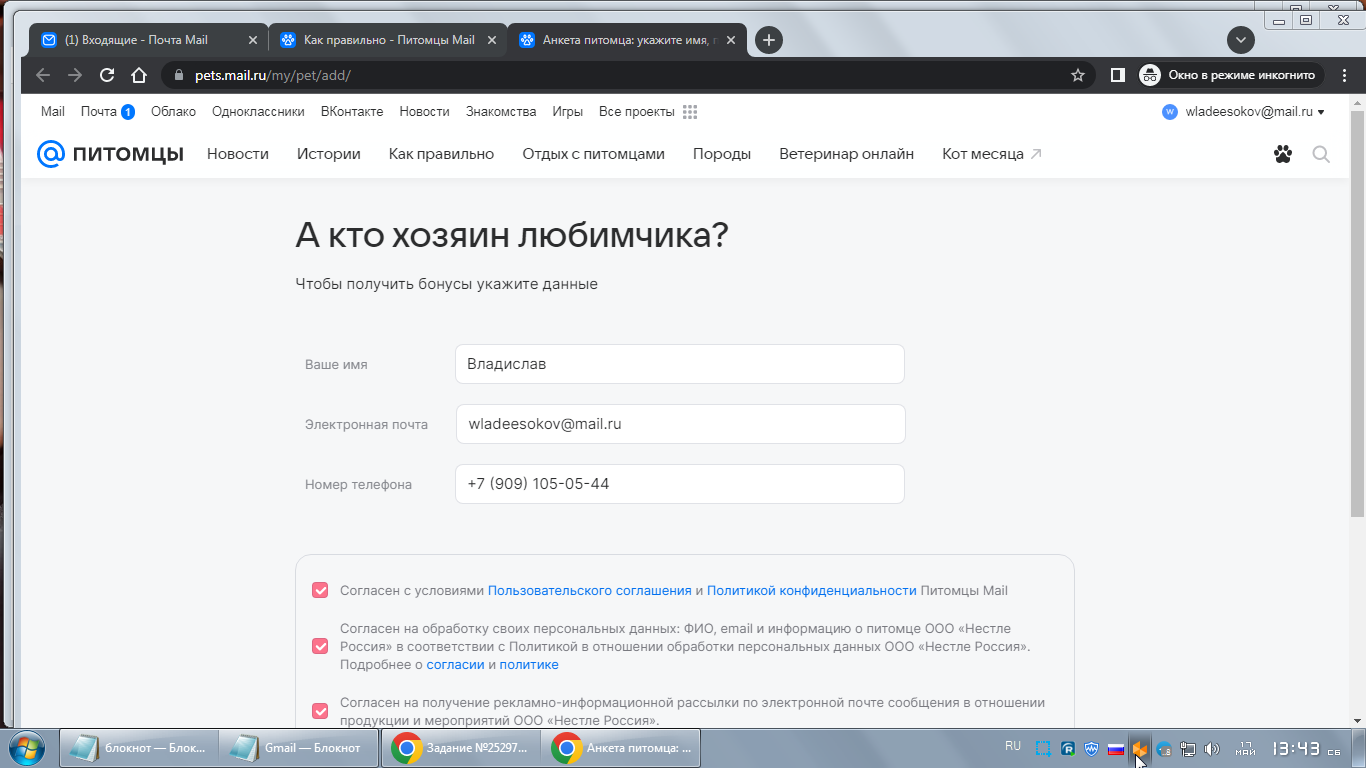Open Кот месяца external link
Screen dimensions: 1366x768
(x=992, y=154)
